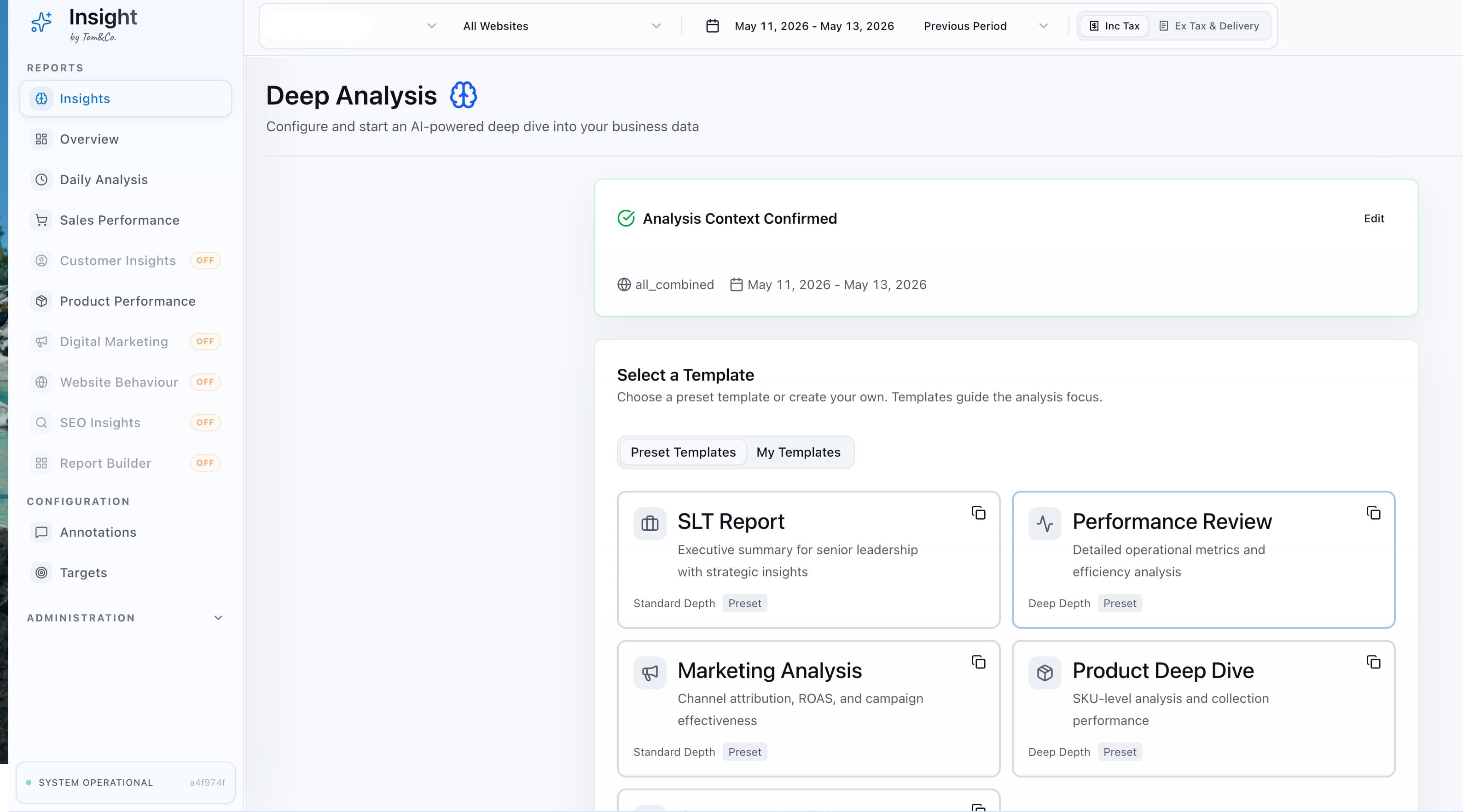Click the build version a4f974f

point(207,783)
